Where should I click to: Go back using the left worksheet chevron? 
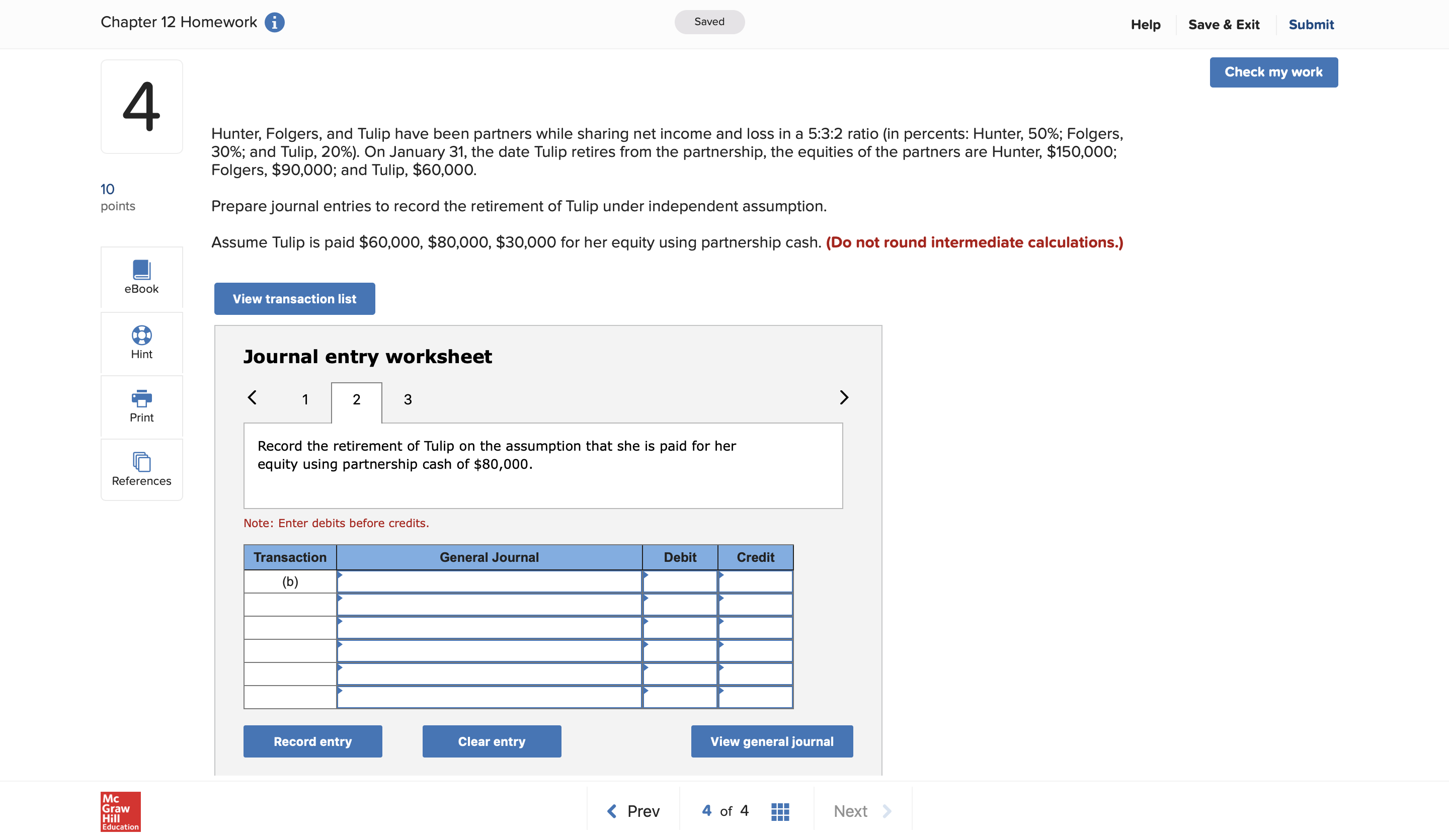pyautogui.click(x=252, y=397)
